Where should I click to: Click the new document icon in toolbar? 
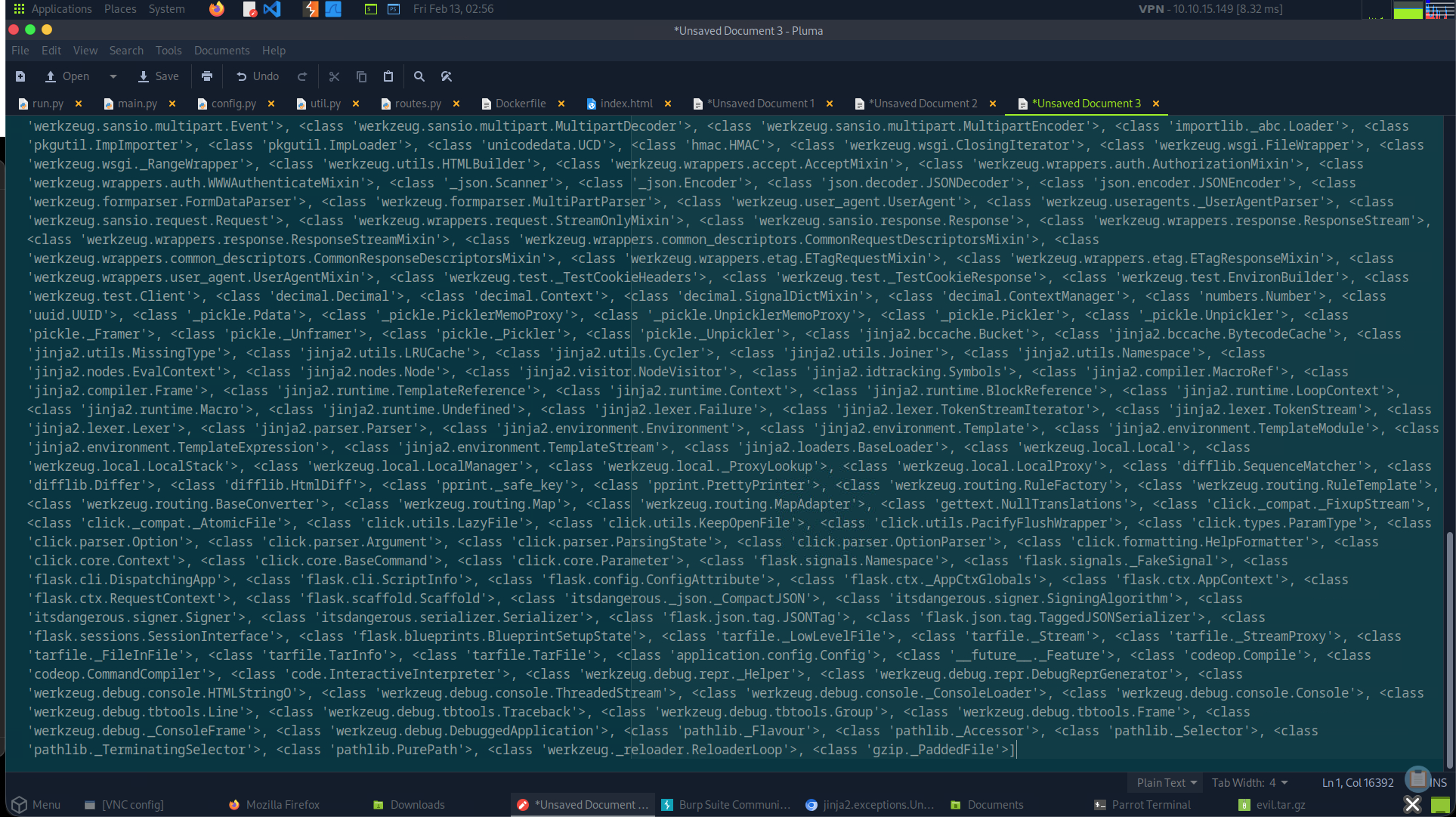20,76
